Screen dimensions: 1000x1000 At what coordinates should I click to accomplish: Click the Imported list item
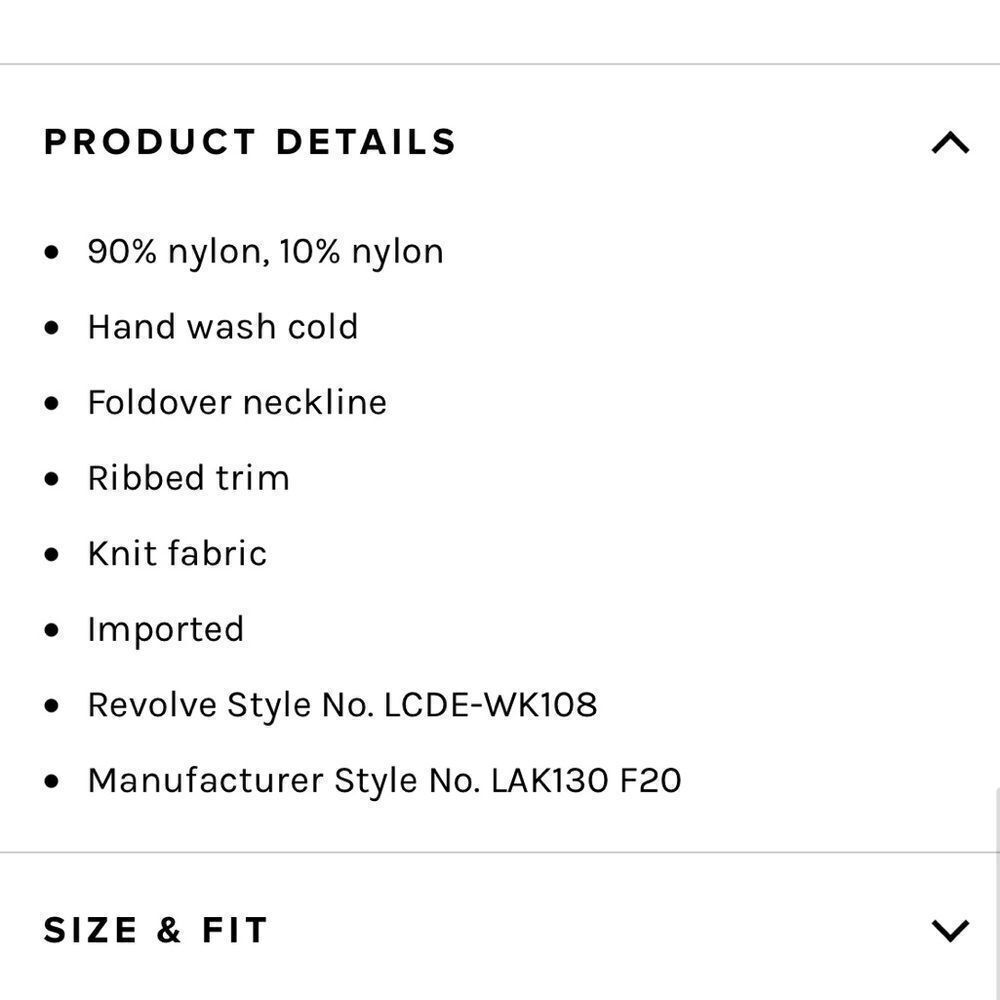pos(166,629)
